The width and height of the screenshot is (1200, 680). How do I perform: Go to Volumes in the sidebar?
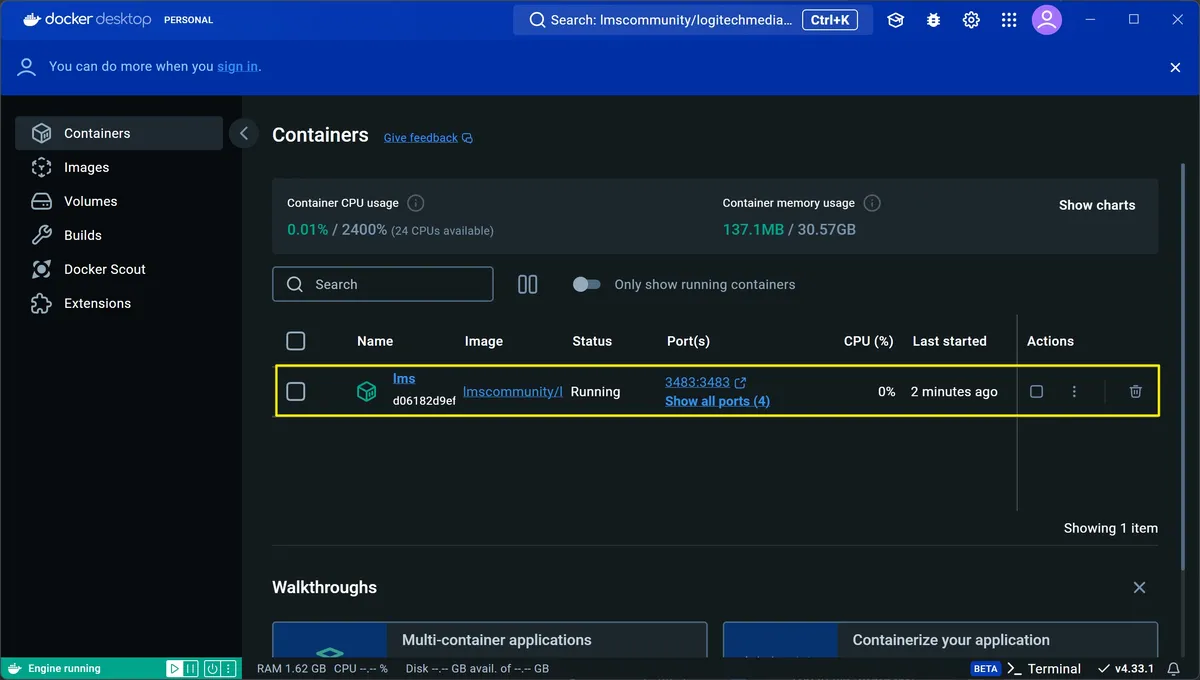(119, 201)
